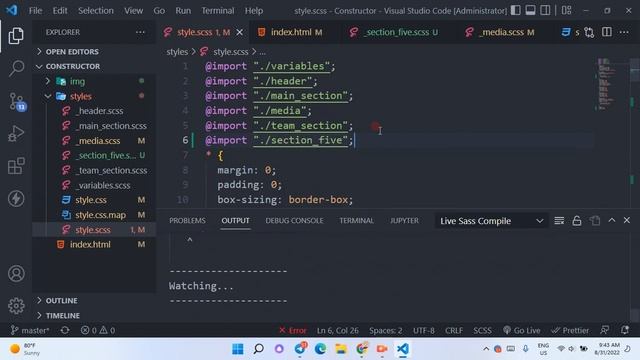This screenshot has height=360, width=640.
Task: Change SCSS language mode
Action: [x=482, y=330]
